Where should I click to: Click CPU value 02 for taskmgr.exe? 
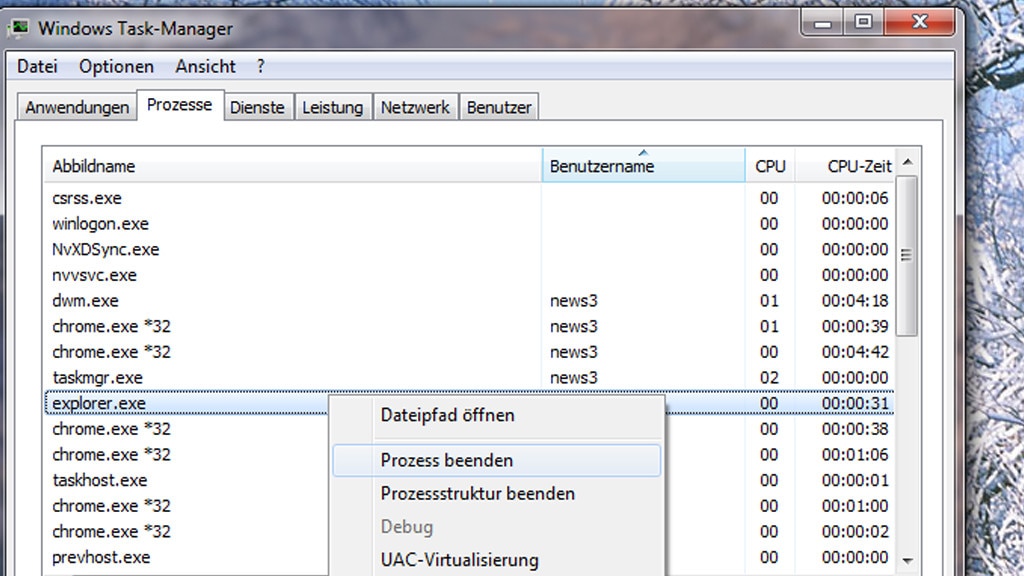tap(769, 378)
